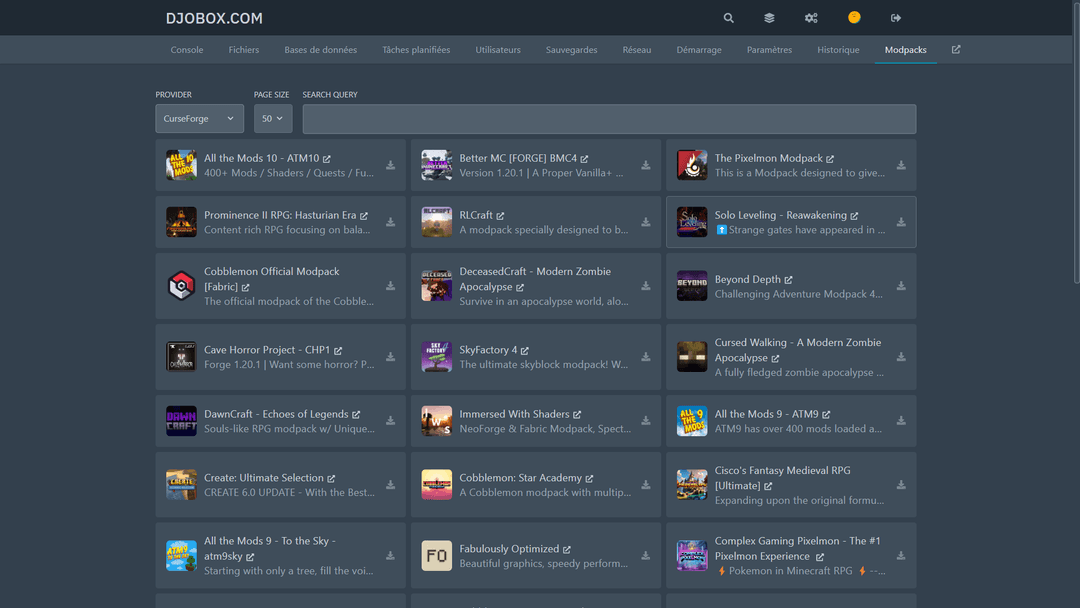
Task: Click the page vertical scrollbar thumb
Action: coord(1076,141)
